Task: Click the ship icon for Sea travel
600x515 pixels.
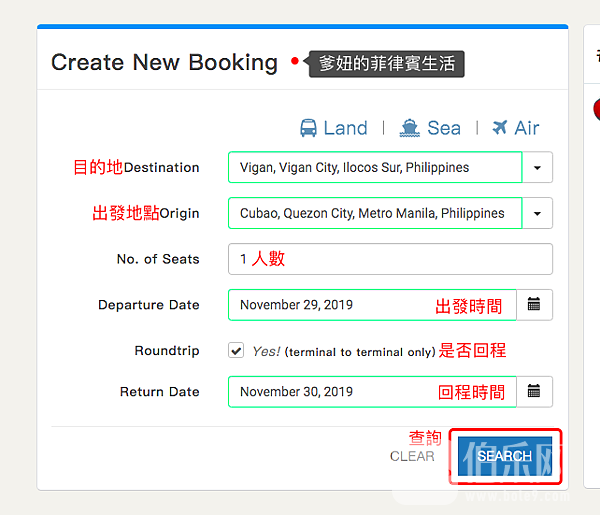Action: tap(409, 128)
